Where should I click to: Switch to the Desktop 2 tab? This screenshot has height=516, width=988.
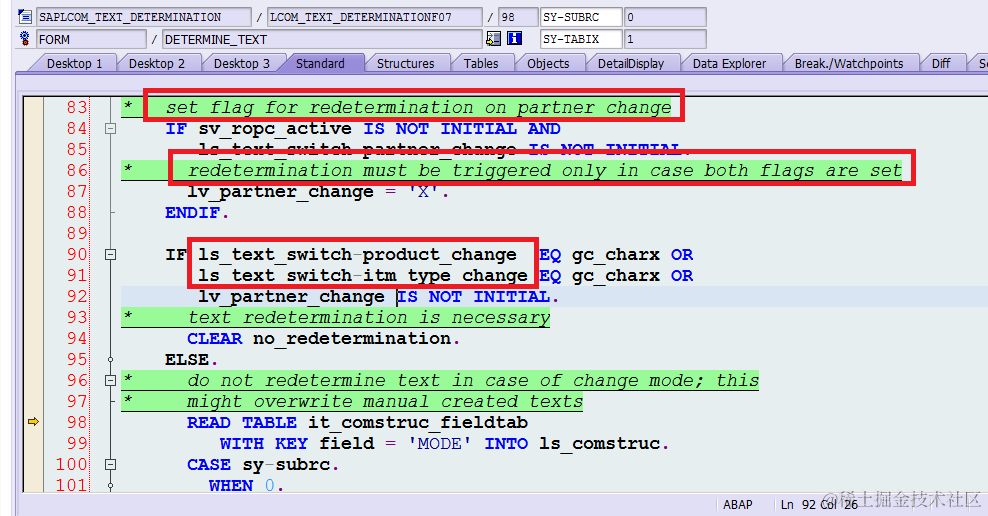click(x=157, y=64)
